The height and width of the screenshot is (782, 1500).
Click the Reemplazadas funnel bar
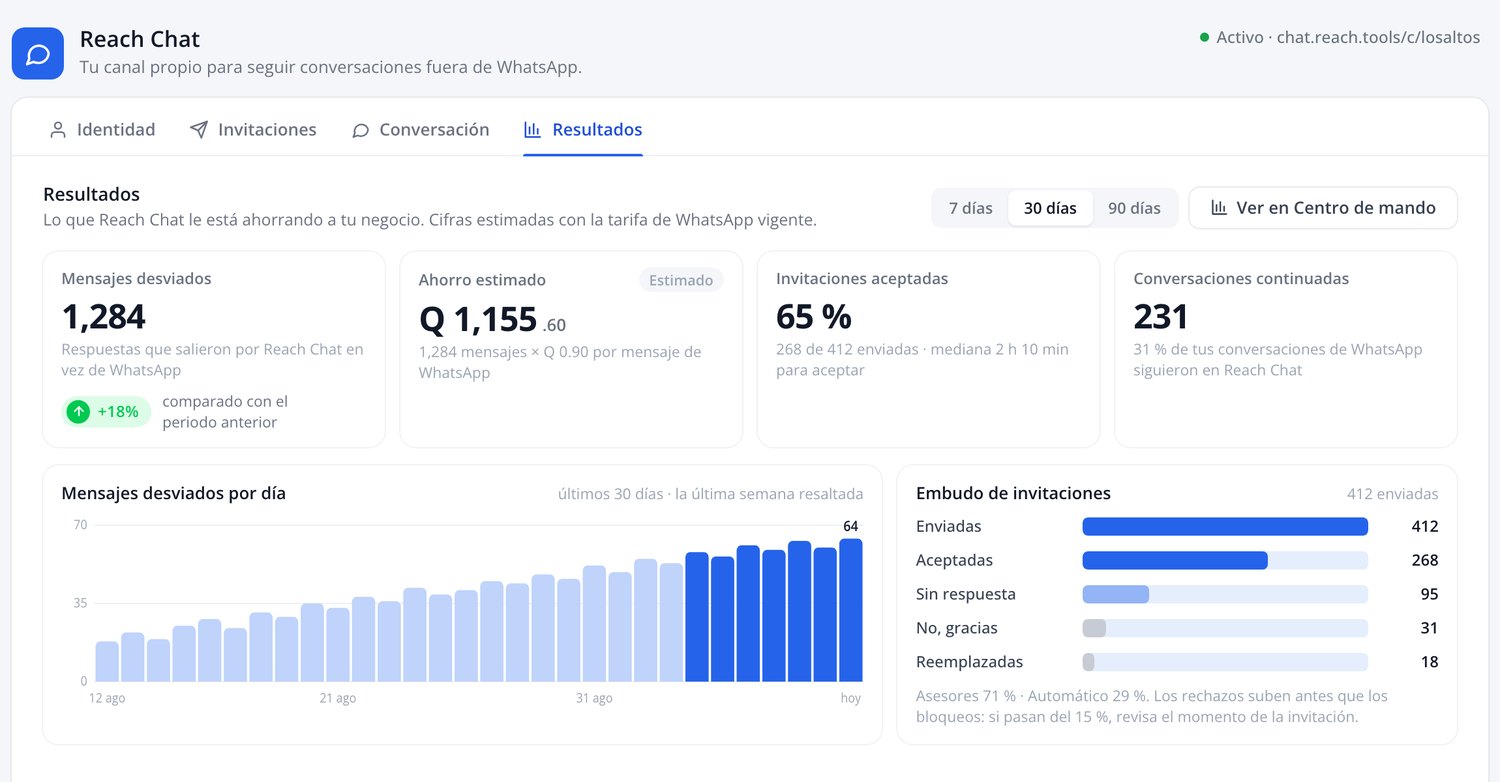pyautogui.click(x=1225, y=662)
